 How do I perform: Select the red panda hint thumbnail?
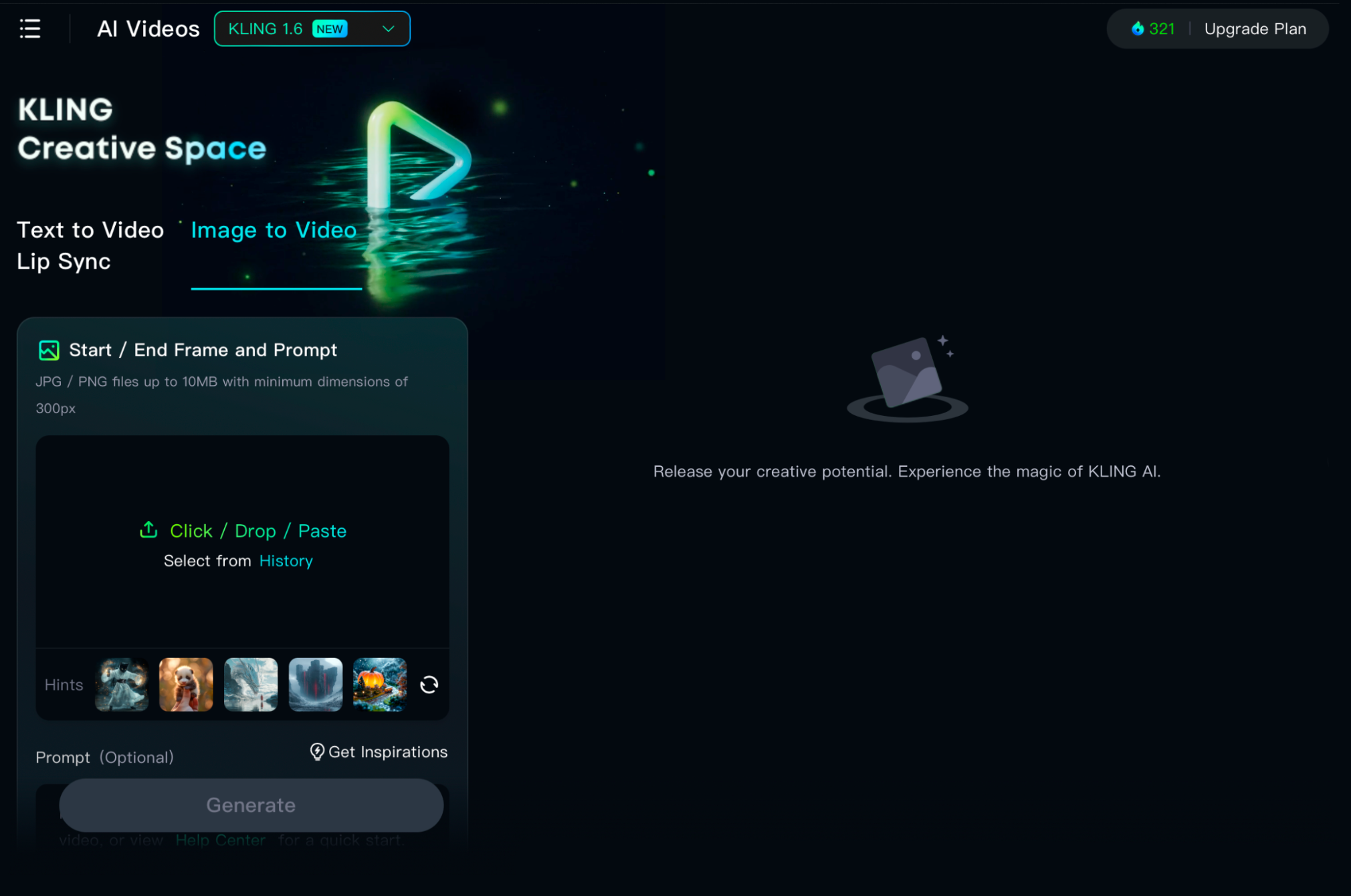(186, 685)
